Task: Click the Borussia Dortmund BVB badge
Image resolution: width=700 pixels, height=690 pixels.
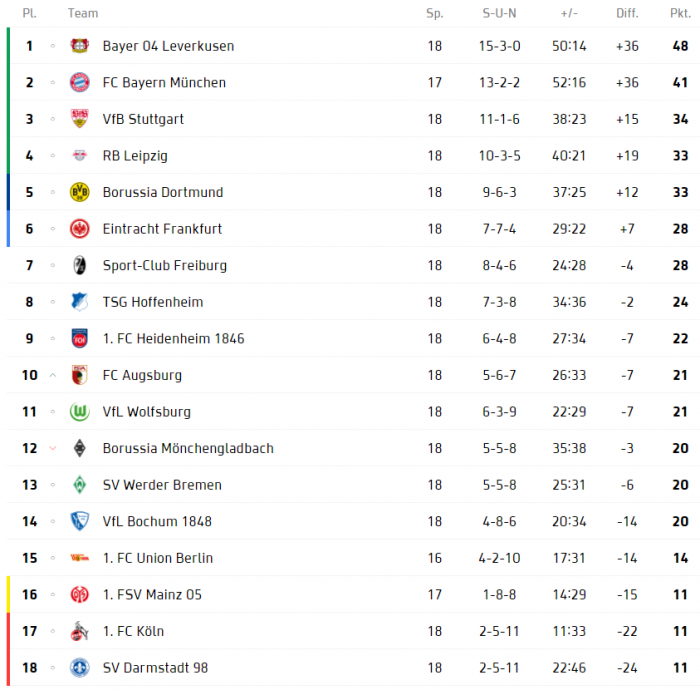Action: click(x=80, y=192)
